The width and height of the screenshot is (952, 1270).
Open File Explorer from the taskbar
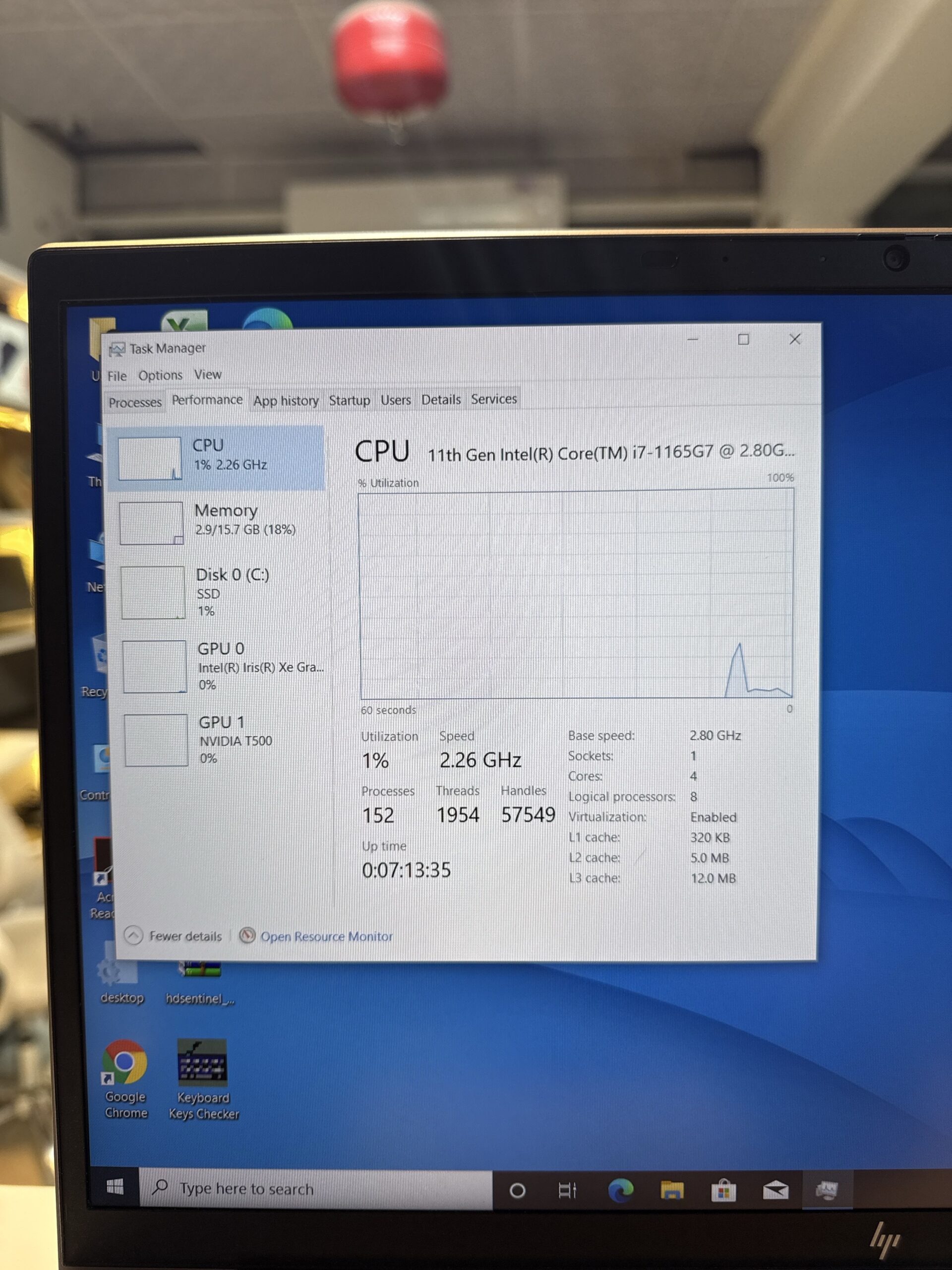[x=671, y=1190]
